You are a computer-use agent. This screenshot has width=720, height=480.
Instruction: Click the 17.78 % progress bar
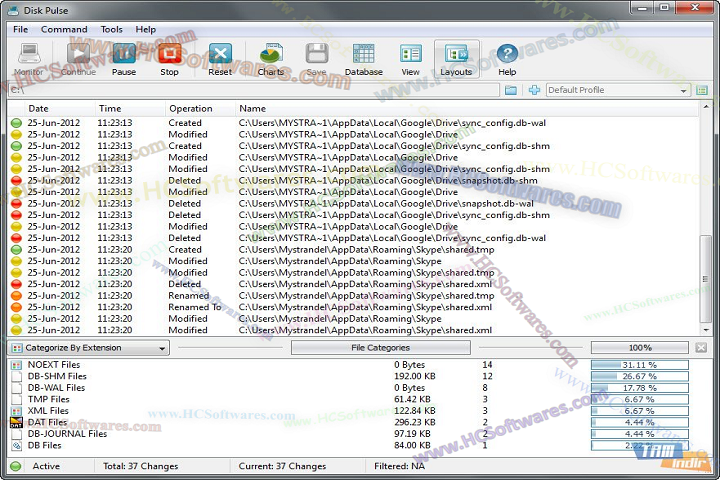pyautogui.click(x=640, y=388)
